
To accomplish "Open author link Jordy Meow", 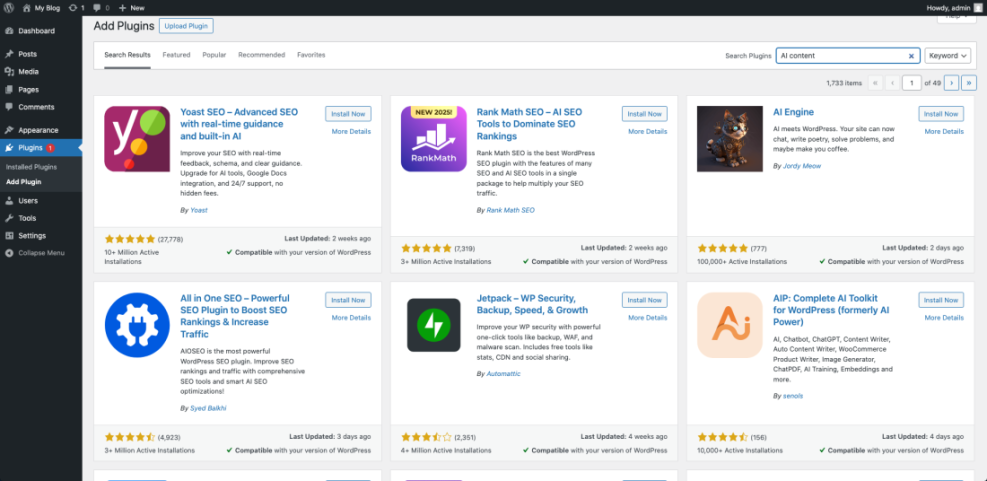I will pos(802,166).
